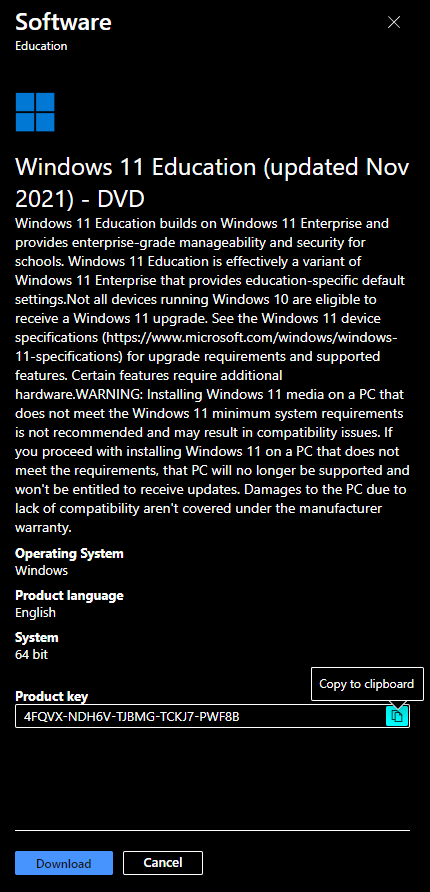430x892 pixels.
Task: Click the "Operating System" label
Action: click(69, 554)
